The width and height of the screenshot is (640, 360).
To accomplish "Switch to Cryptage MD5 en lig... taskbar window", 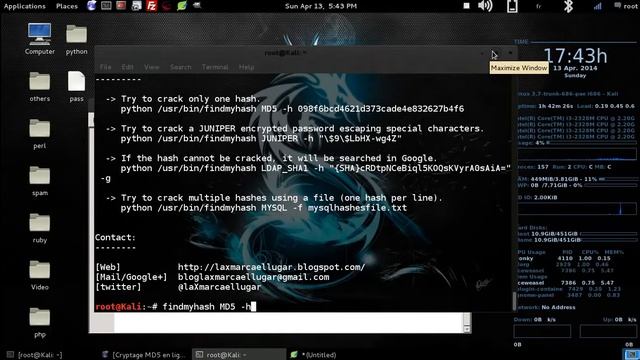I will point(144,355).
